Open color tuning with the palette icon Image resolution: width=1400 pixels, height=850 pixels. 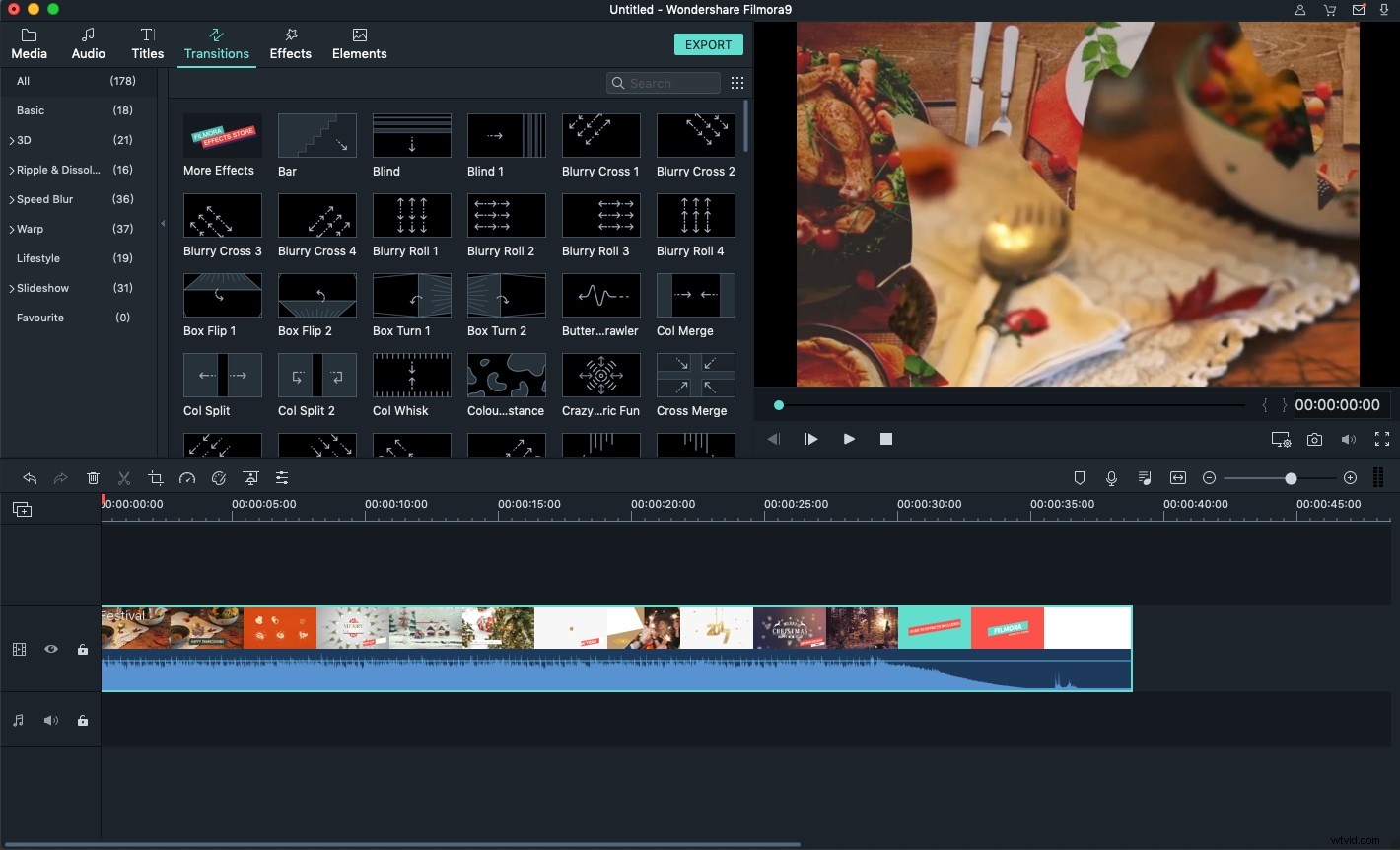pyautogui.click(x=219, y=477)
